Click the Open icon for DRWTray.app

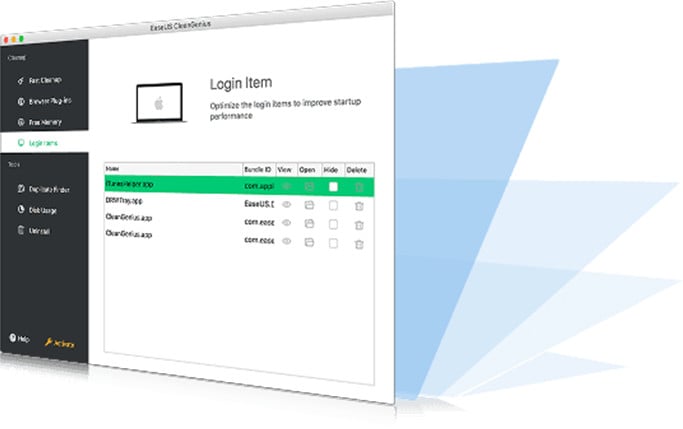tap(309, 205)
